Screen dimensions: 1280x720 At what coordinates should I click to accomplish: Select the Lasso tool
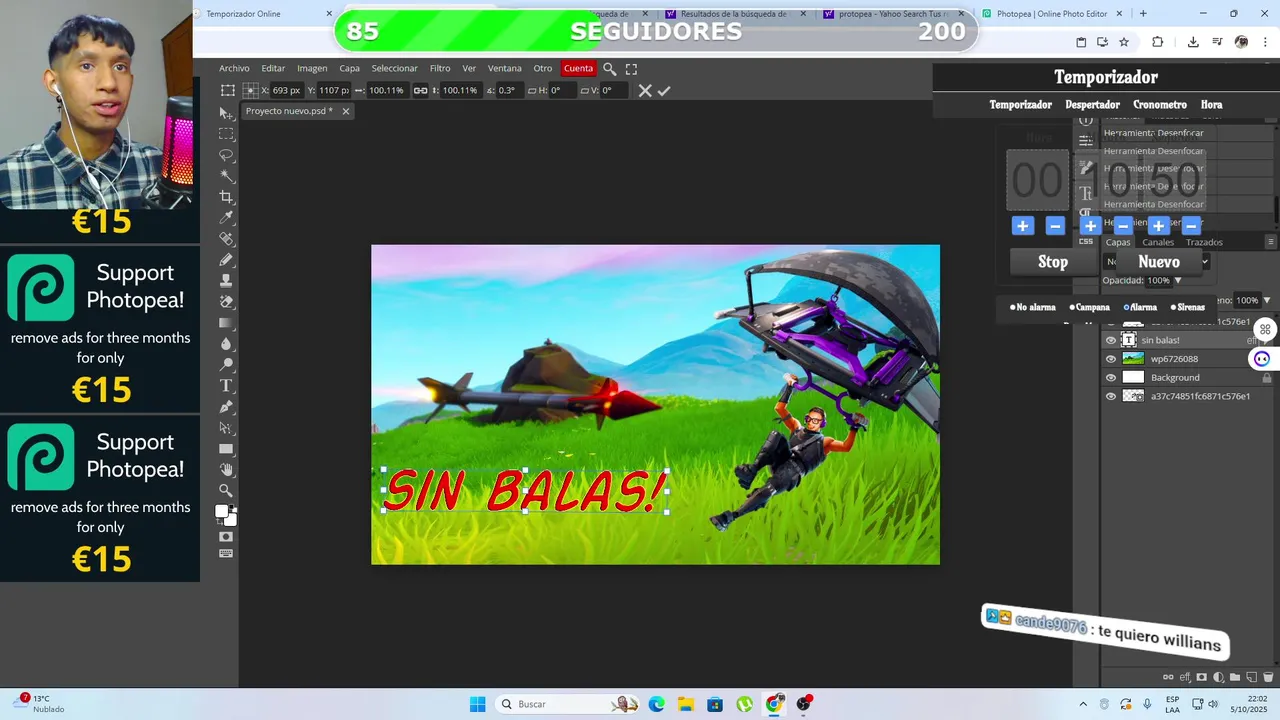pos(227,155)
